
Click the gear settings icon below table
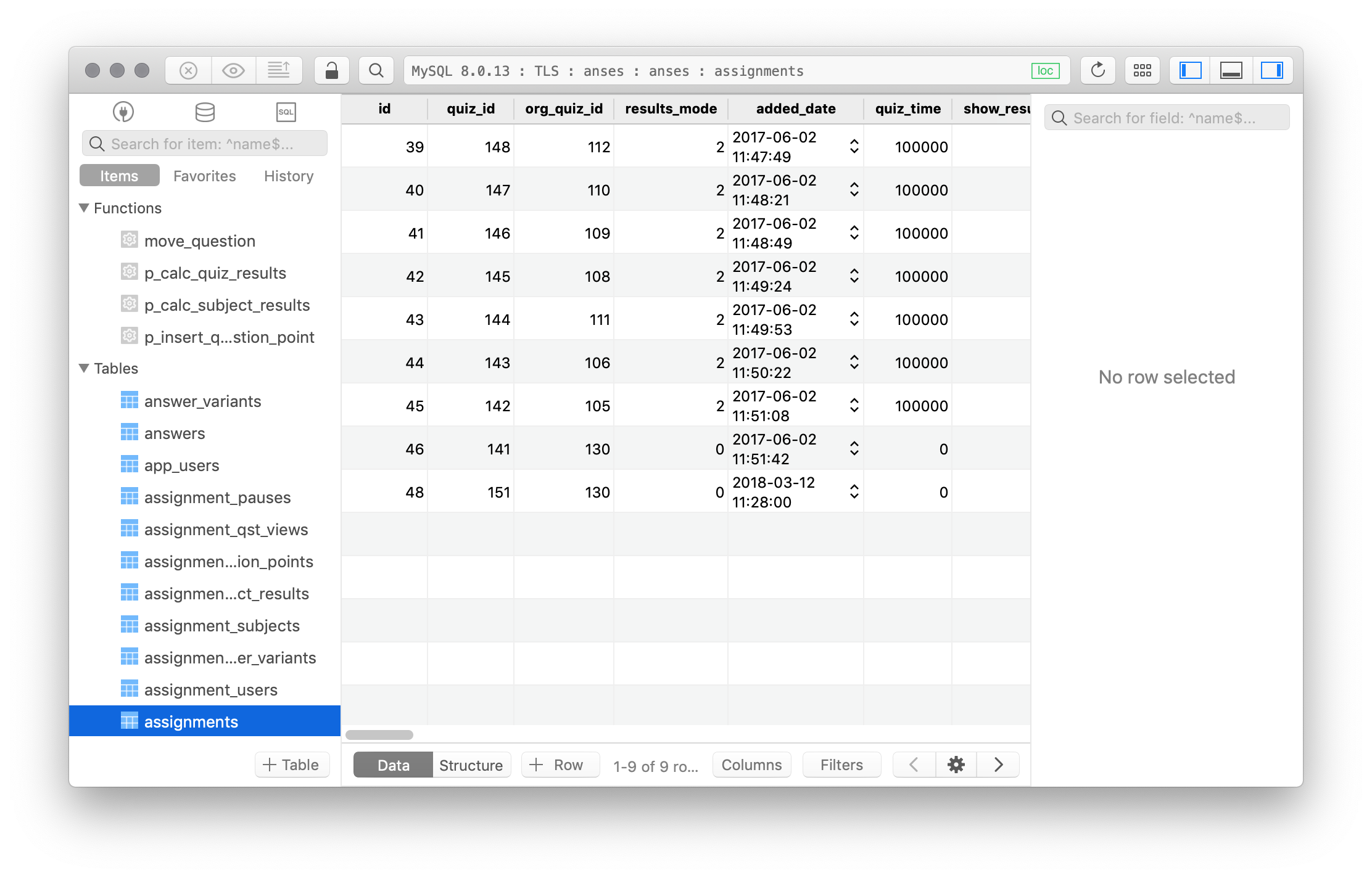[956, 765]
